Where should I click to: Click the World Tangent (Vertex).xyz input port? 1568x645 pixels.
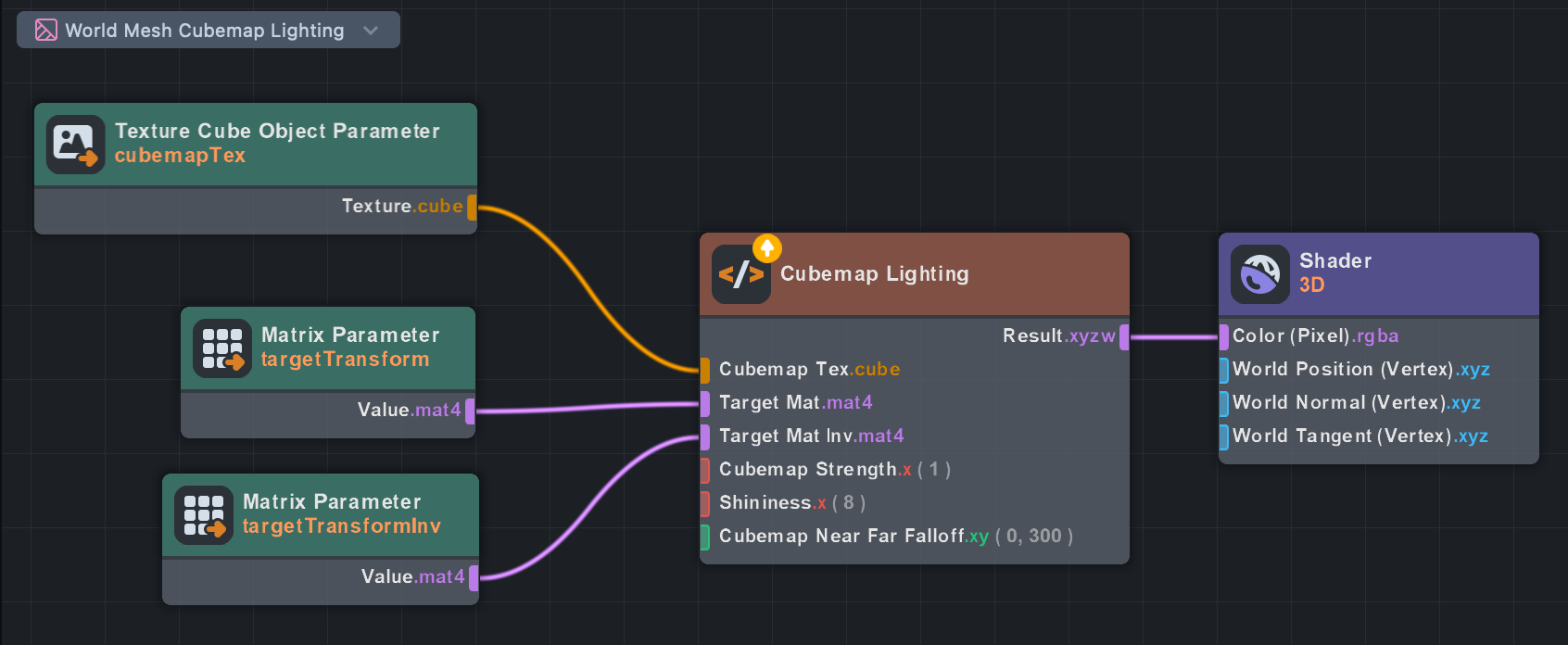click(1224, 436)
